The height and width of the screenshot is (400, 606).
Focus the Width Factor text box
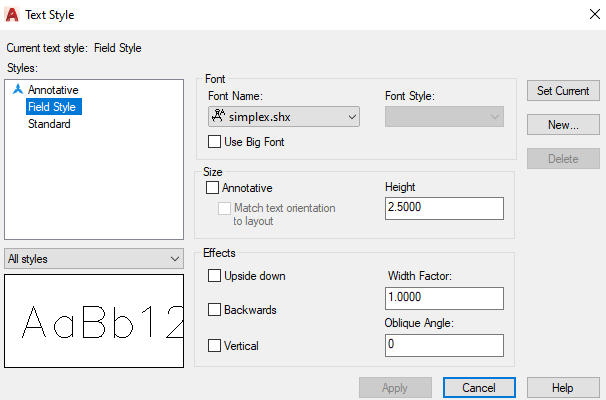coord(444,298)
